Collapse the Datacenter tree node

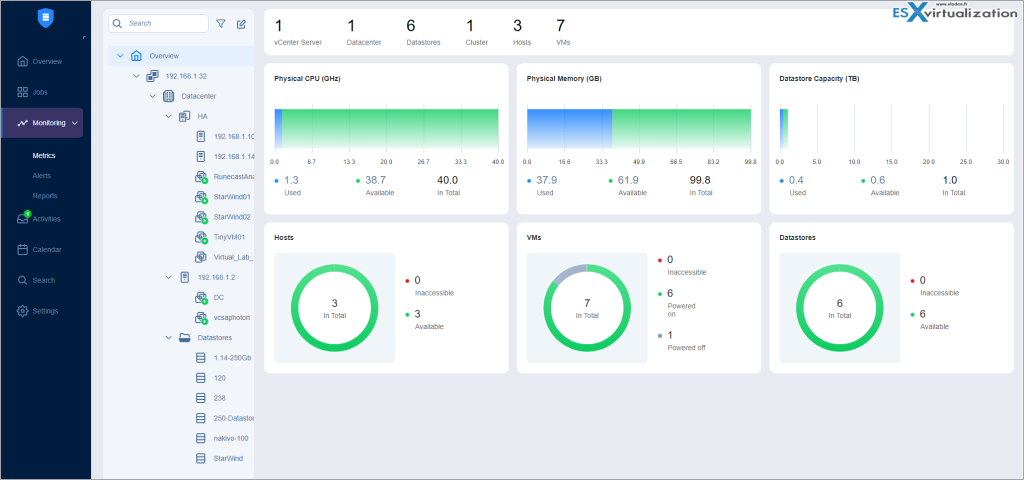click(x=153, y=96)
